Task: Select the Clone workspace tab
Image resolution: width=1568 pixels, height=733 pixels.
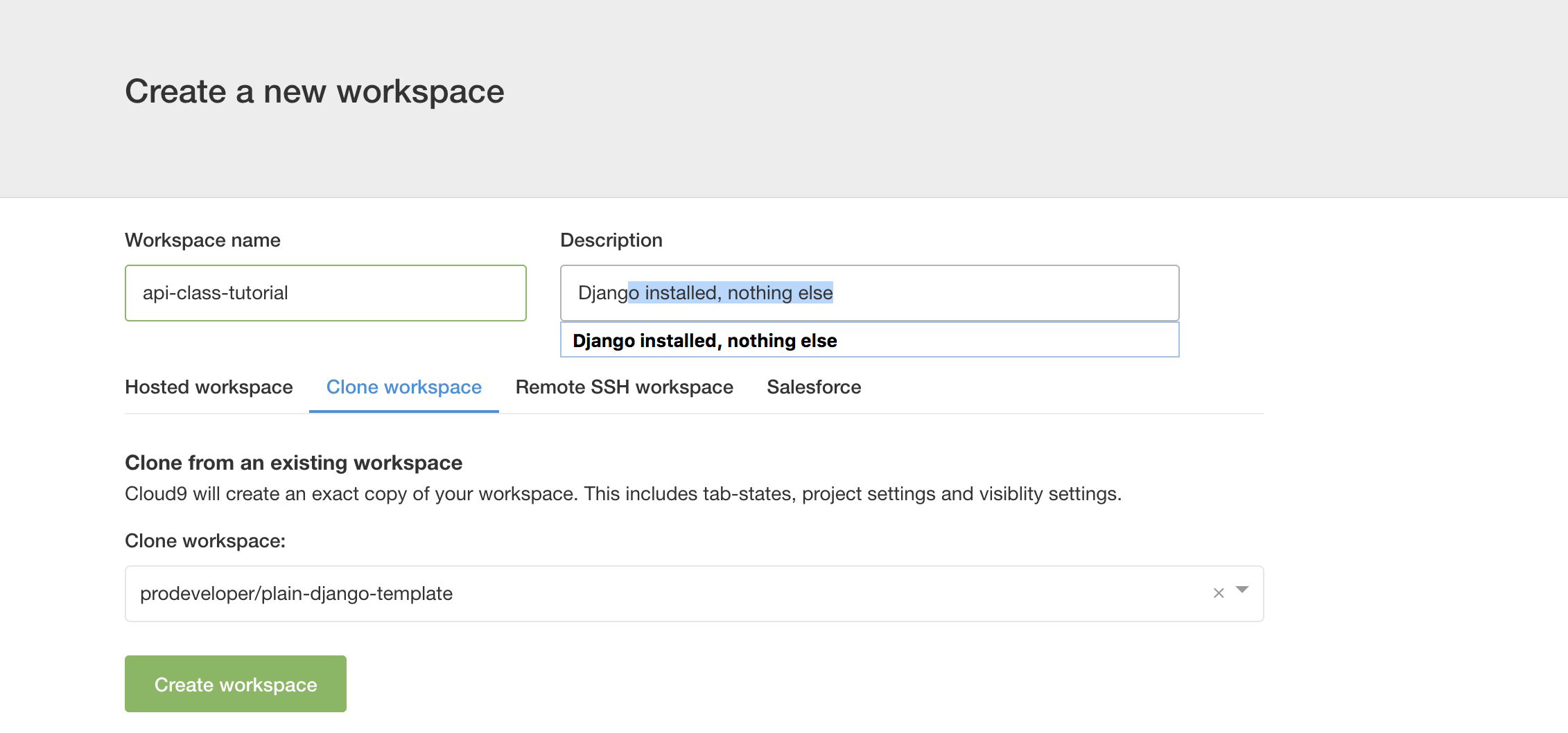Action: [403, 387]
